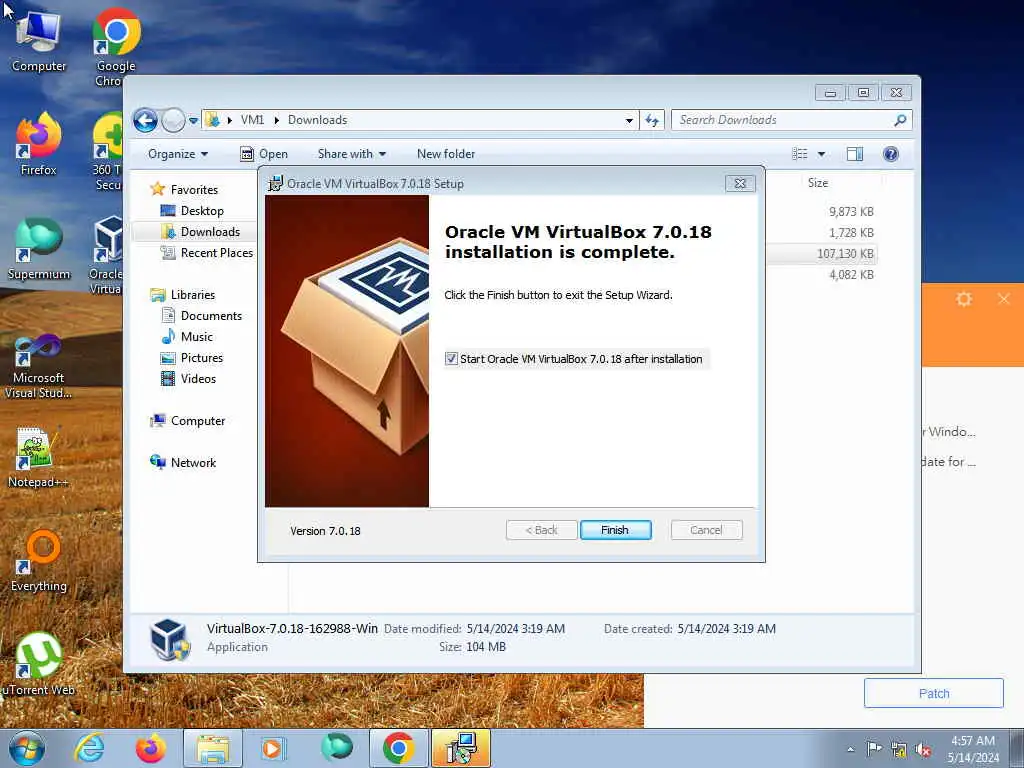Click the Action Center flag tray icon
1024x768 pixels.
coord(874,749)
